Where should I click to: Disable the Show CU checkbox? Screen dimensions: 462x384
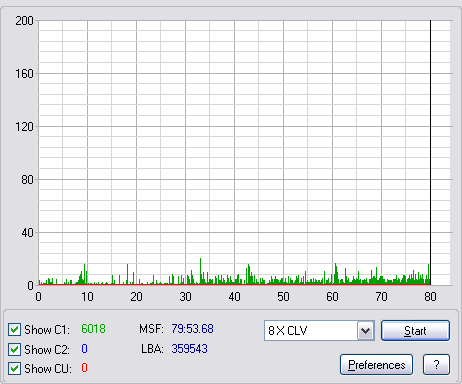coord(14,369)
